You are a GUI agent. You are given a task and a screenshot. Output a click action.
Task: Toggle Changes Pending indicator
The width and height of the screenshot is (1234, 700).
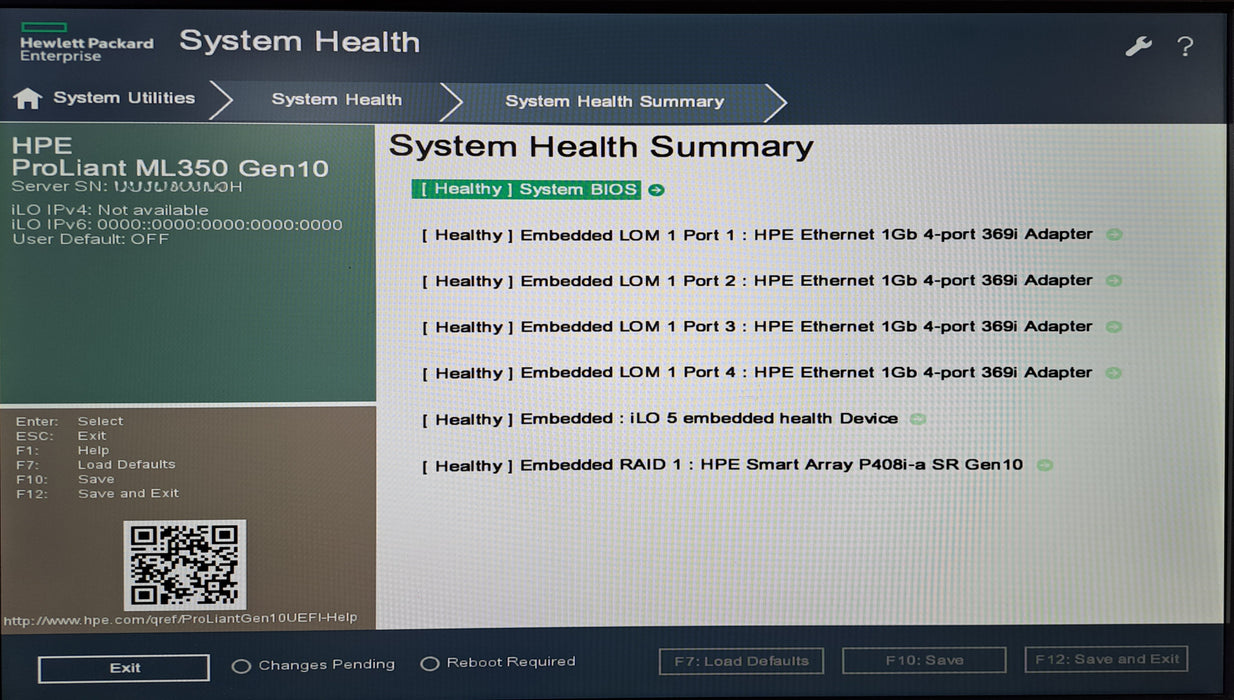[x=314, y=665]
